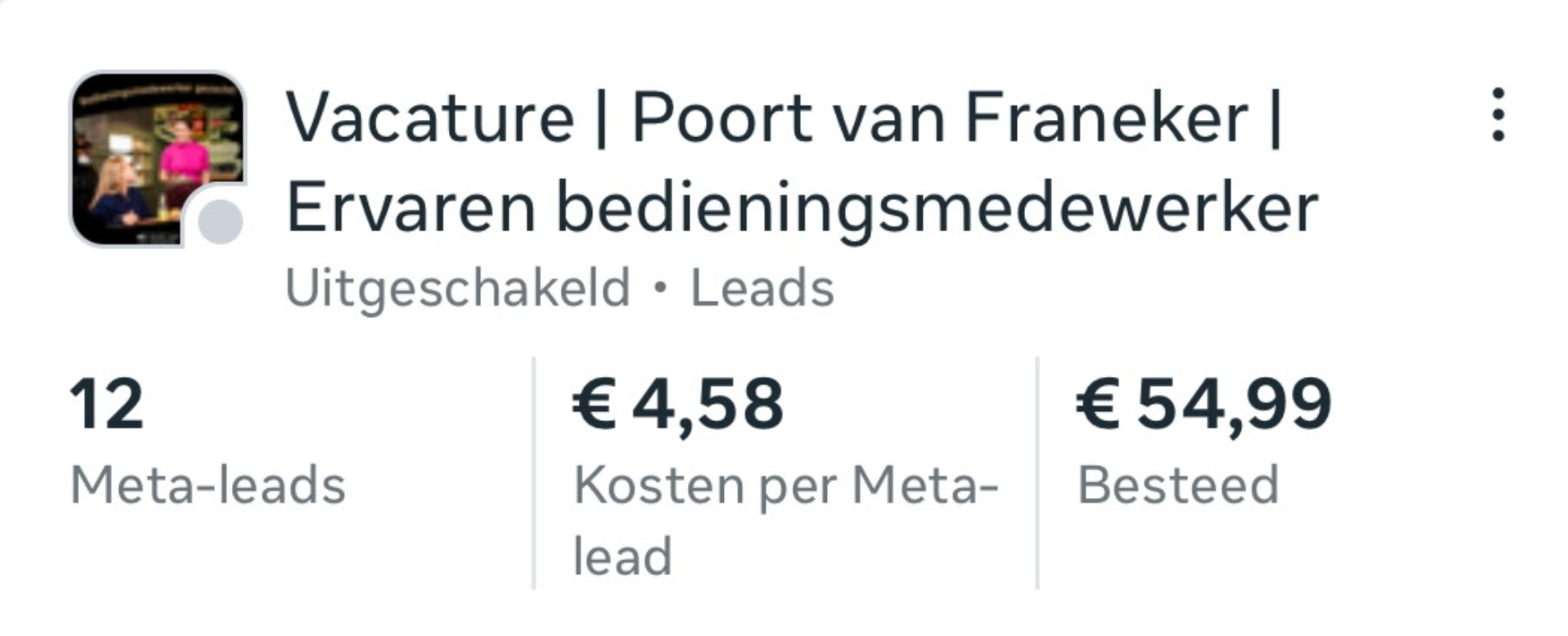Click the word "Vacature" in the title

429,117
